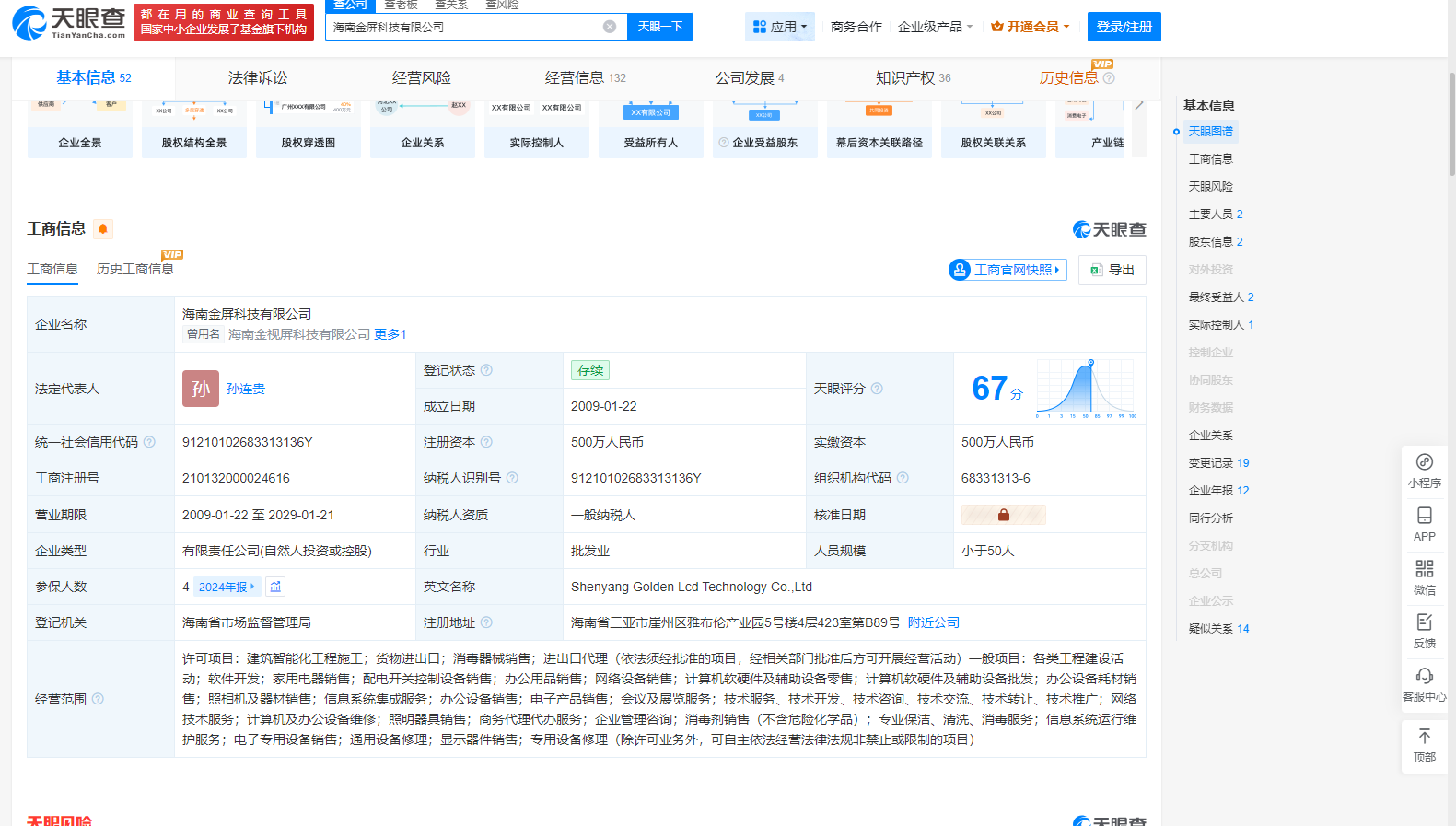The height and width of the screenshot is (826, 1456).
Task: Click the locked 核准日期 value
Action: pyautogui.click(x=1003, y=515)
